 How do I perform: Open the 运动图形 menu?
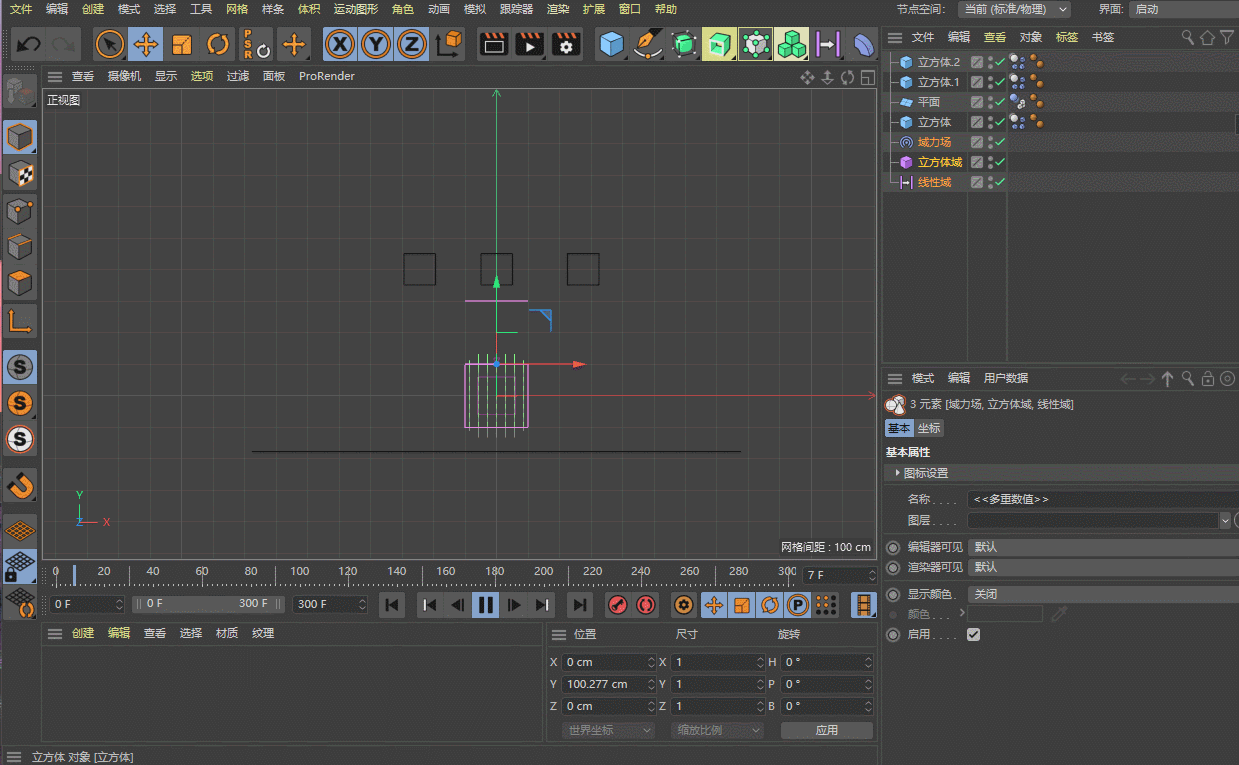click(355, 9)
